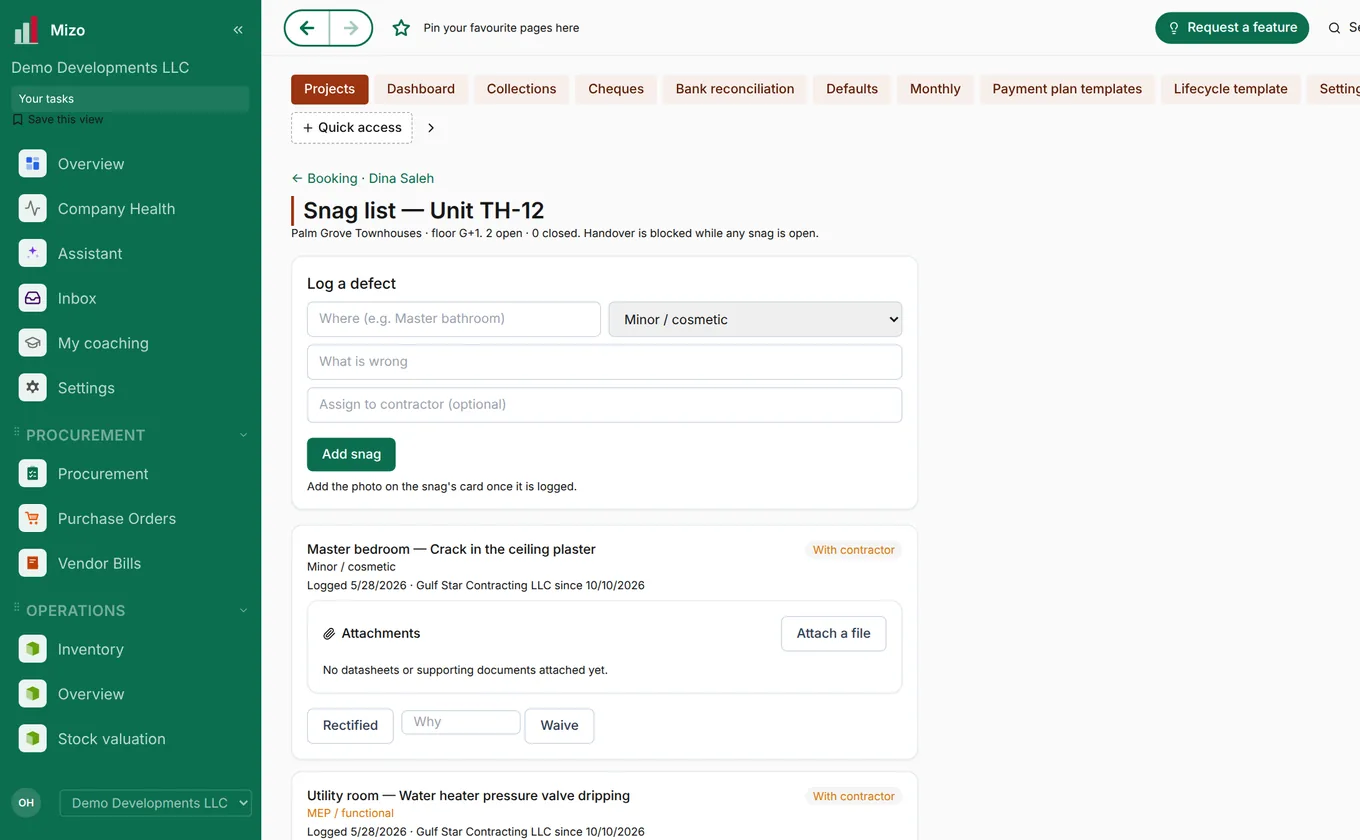Collapse the sidebar with the double-chevron icon
Viewport: 1360px width, 840px height.
(x=238, y=30)
